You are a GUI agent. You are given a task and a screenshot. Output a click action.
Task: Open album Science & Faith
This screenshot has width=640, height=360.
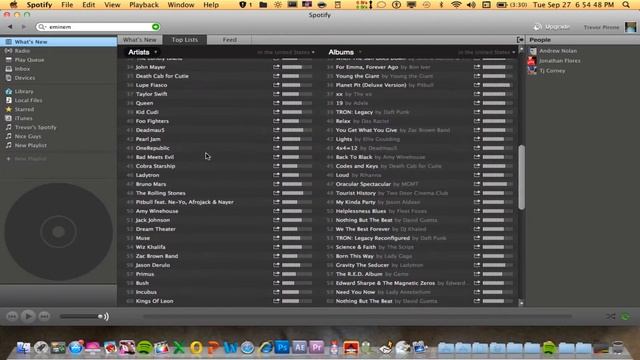point(356,247)
